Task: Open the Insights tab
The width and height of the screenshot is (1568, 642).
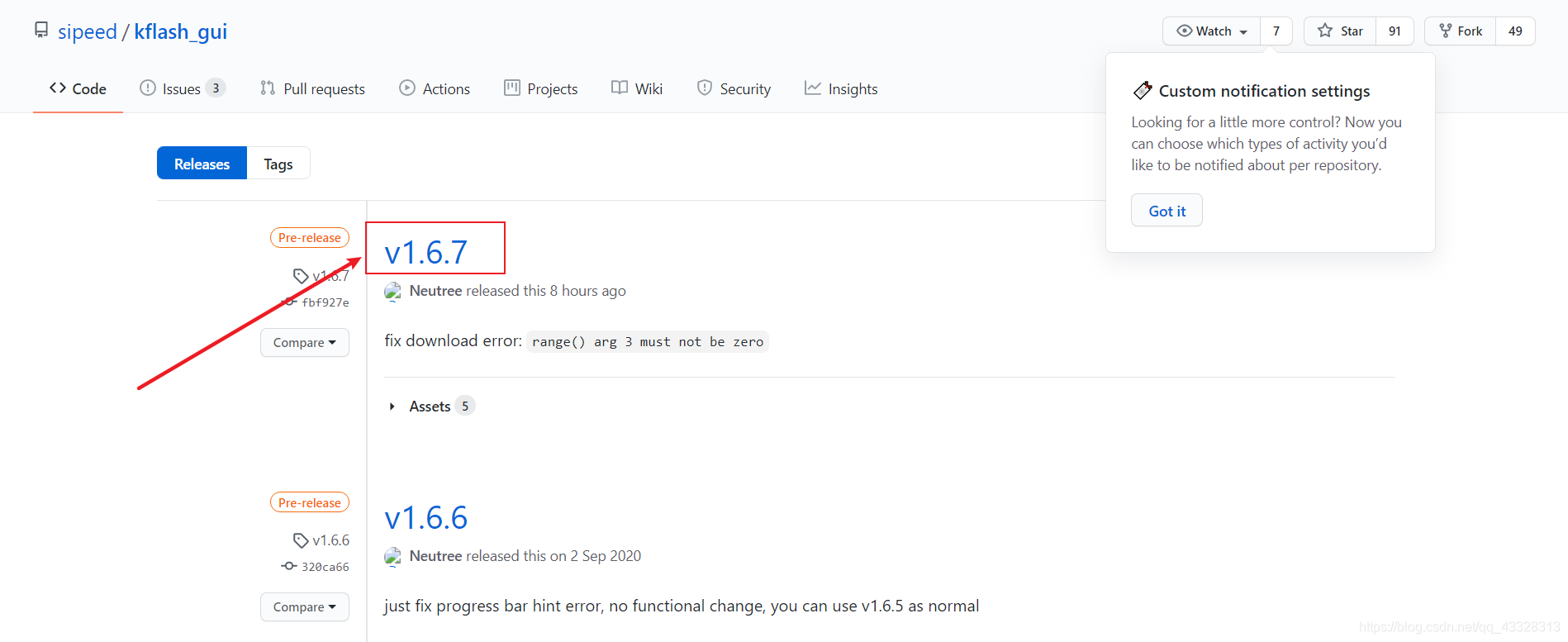Action: (x=841, y=88)
